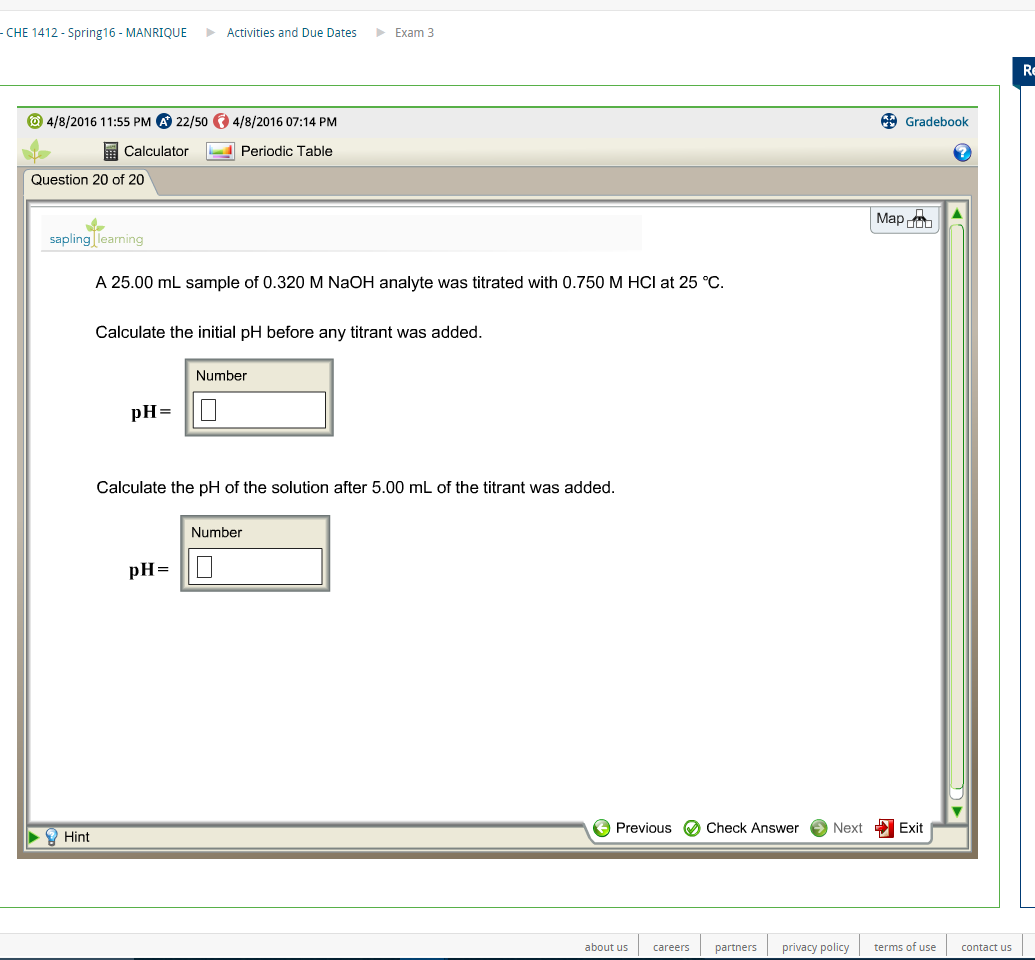The width and height of the screenshot is (1035, 960).
Task: Click Exam 3 breadcrumb
Action: (414, 32)
